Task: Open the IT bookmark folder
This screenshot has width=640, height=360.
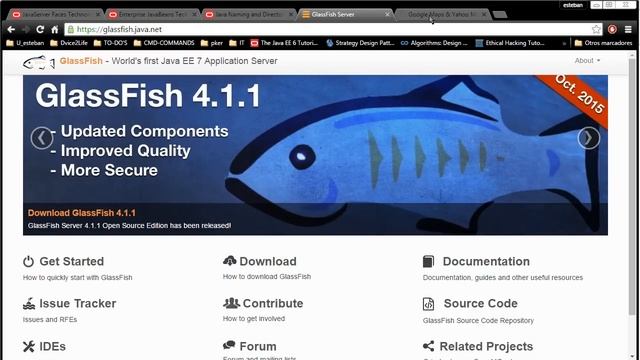Action: (237, 43)
